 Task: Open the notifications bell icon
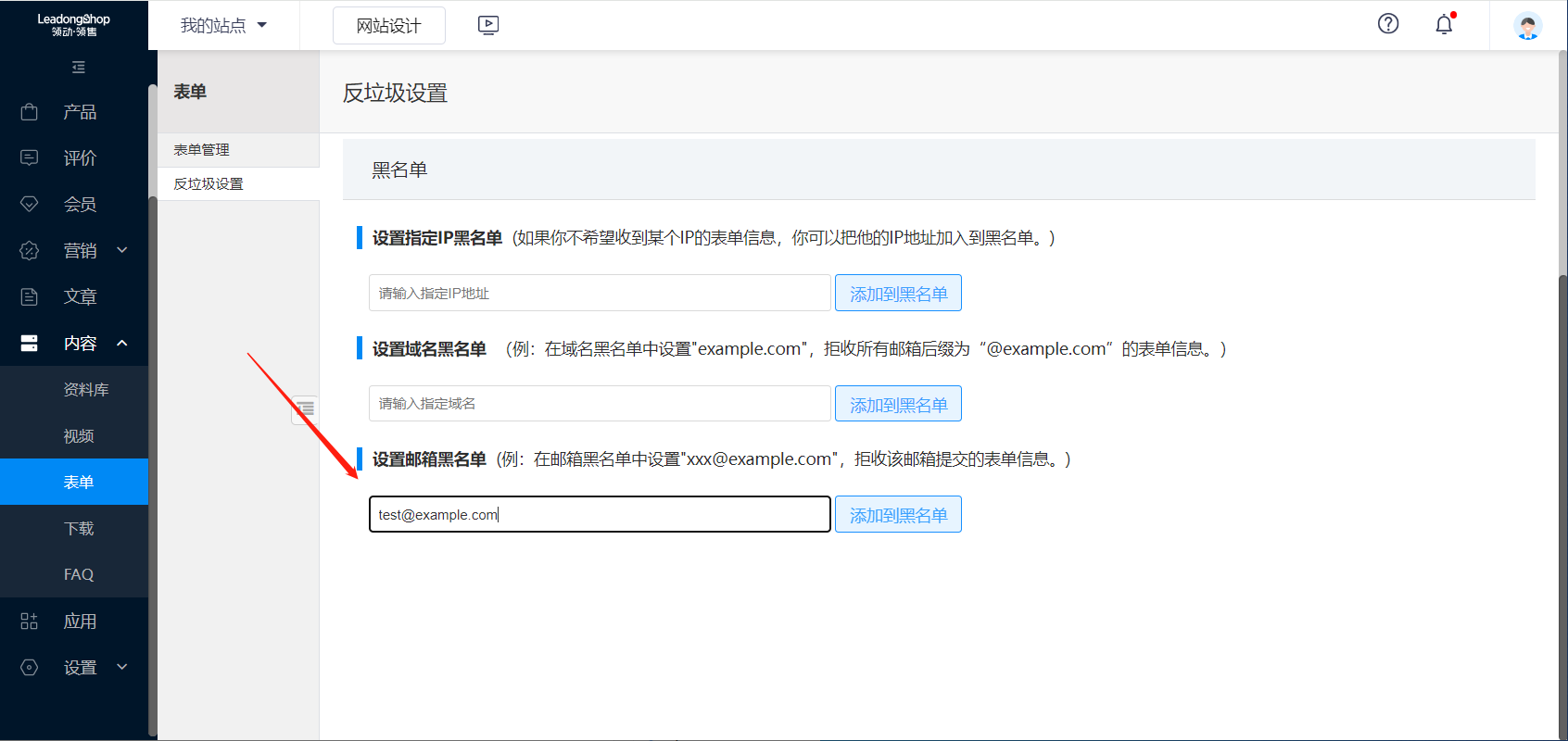click(x=1444, y=25)
